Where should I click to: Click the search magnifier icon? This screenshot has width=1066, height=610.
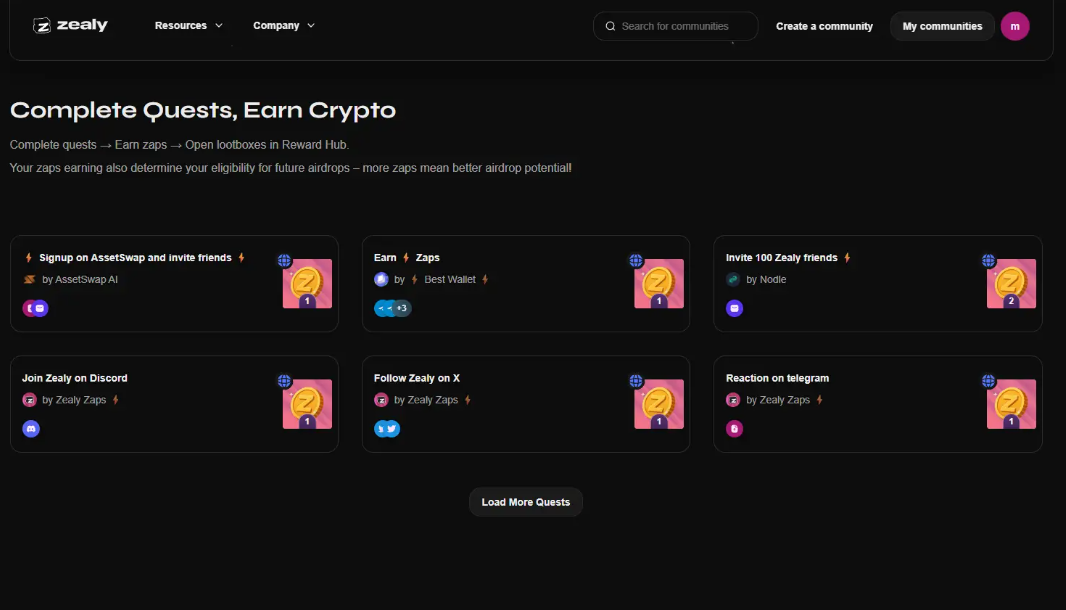pyautogui.click(x=611, y=26)
